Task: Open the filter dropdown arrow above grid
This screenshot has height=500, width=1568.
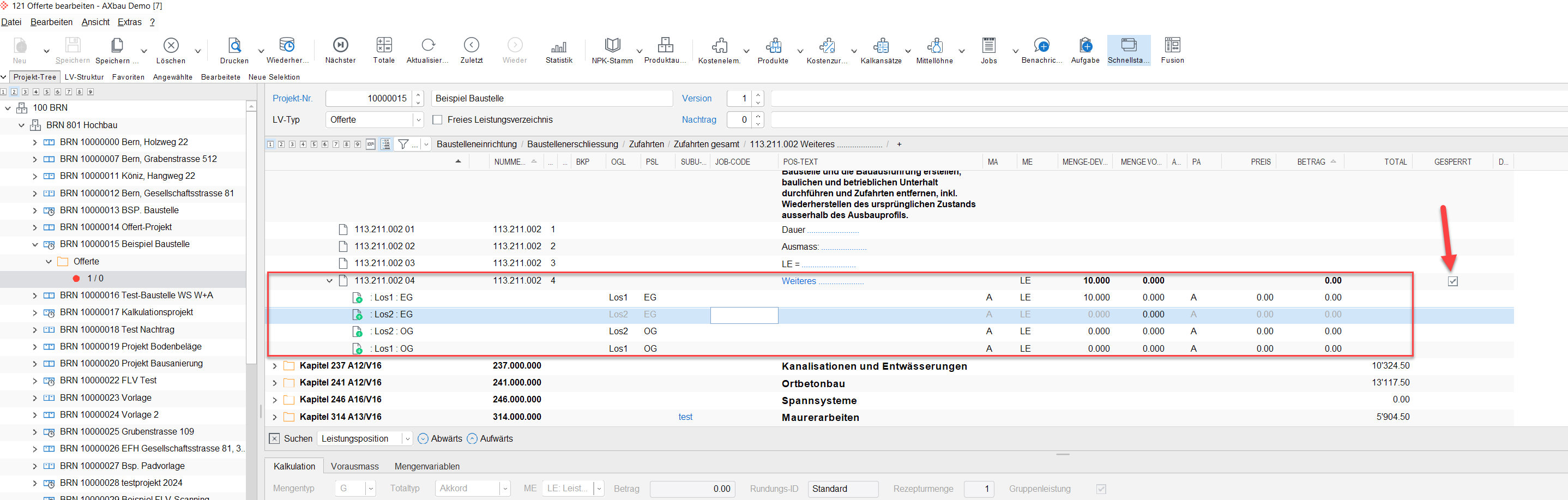Action: [426, 145]
